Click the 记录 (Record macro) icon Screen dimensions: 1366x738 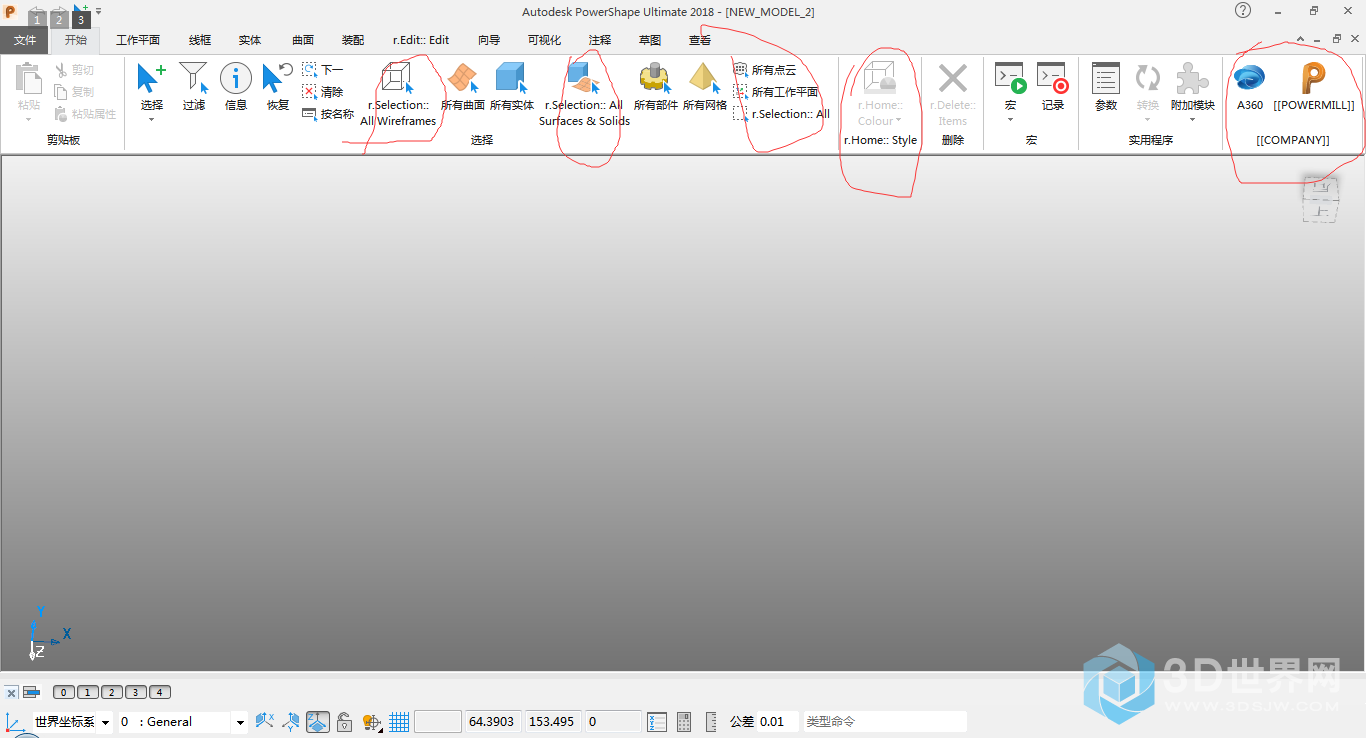[1053, 78]
